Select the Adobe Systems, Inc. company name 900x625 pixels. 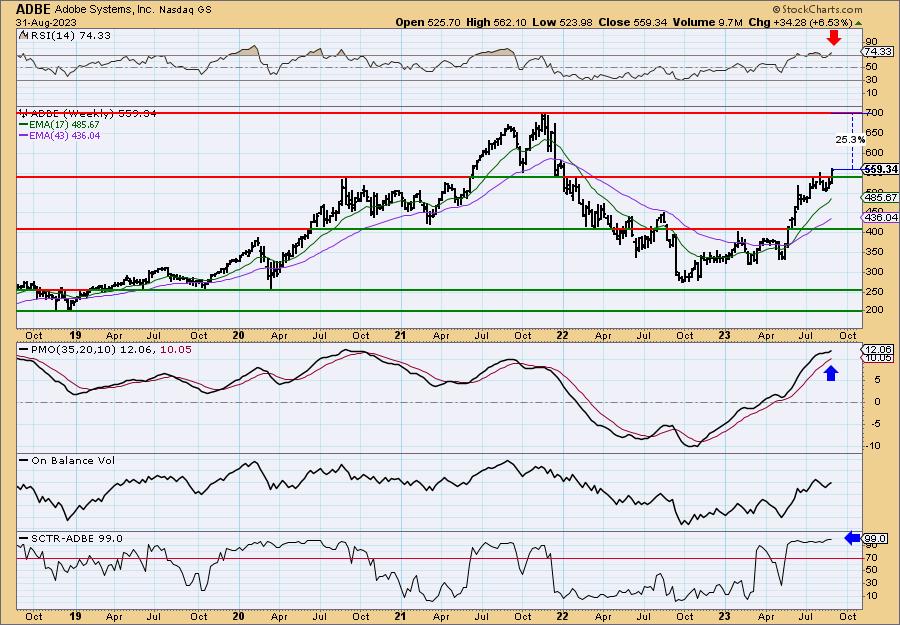(103, 10)
